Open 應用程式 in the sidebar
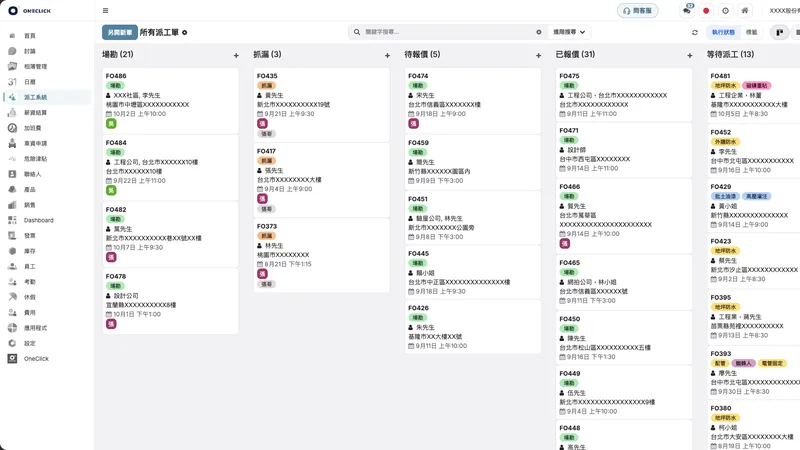 (x=35, y=328)
